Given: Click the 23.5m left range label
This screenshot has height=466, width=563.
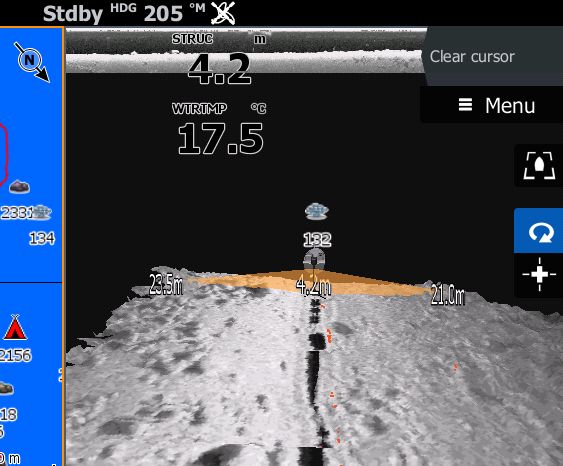Looking at the screenshot, I should pyautogui.click(x=166, y=286).
